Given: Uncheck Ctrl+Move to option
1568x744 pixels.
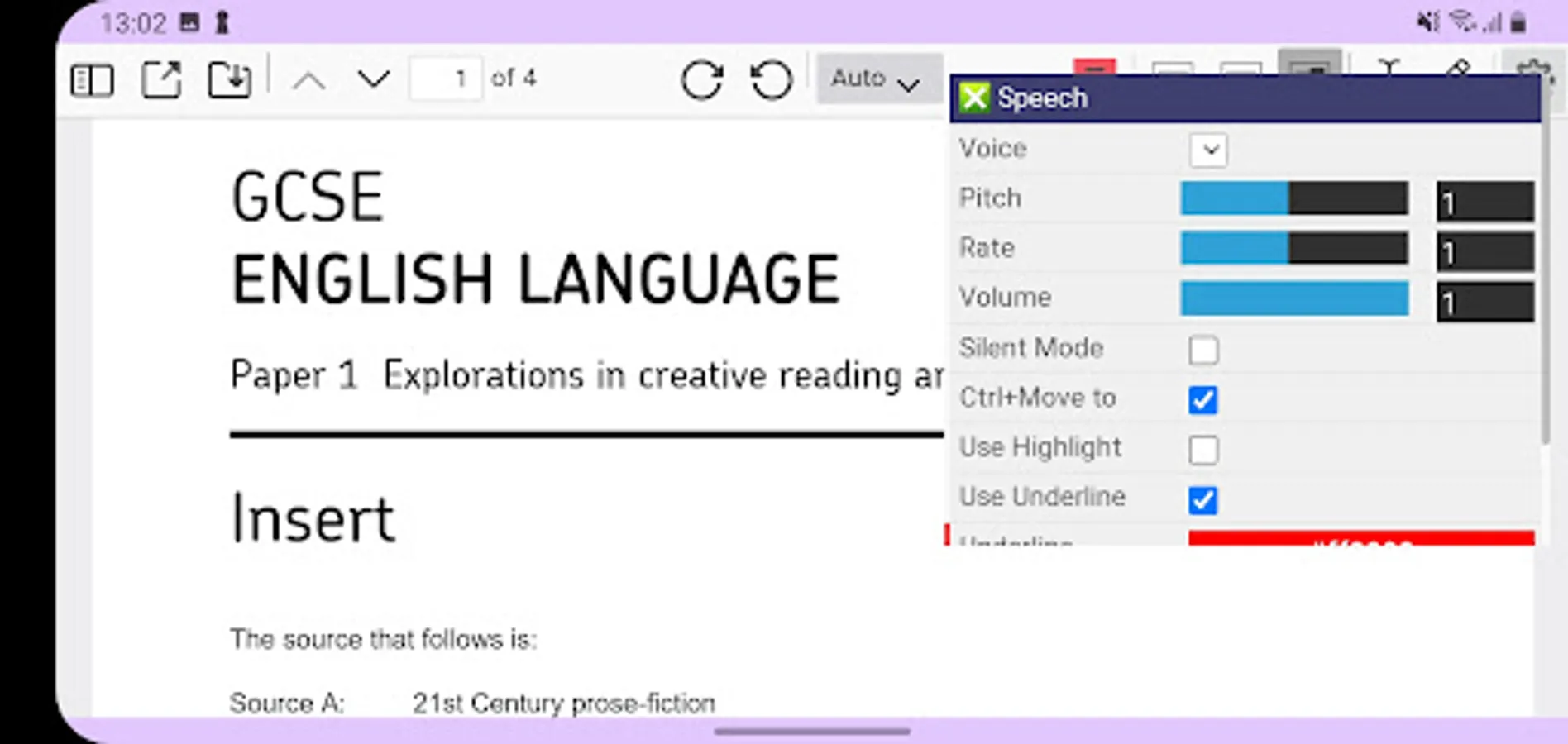Looking at the screenshot, I should click(1204, 400).
